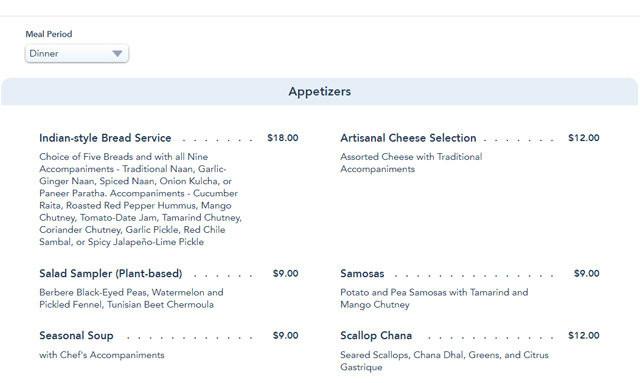This screenshot has width=640, height=383.
Task: Click the Scallop Chana $12.00 price
Action: click(x=584, y=336)
